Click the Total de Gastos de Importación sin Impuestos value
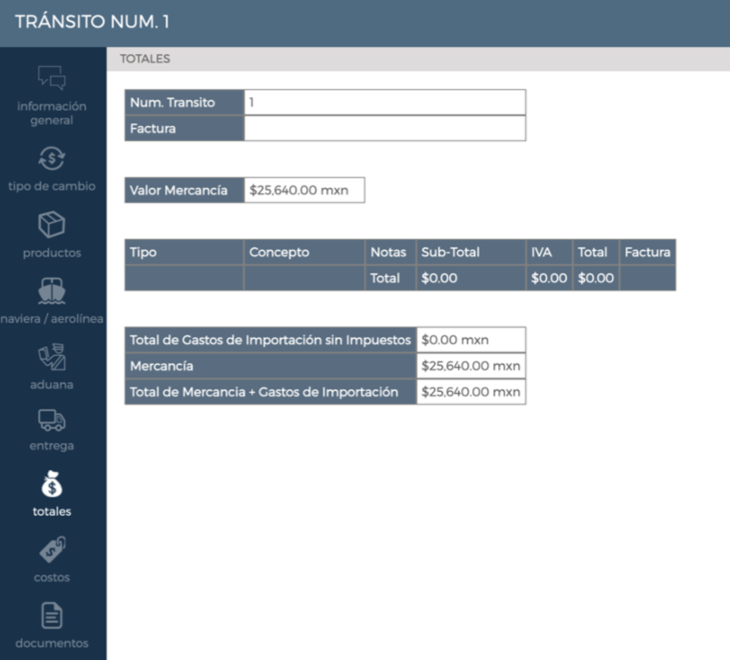 click(471, 340)
